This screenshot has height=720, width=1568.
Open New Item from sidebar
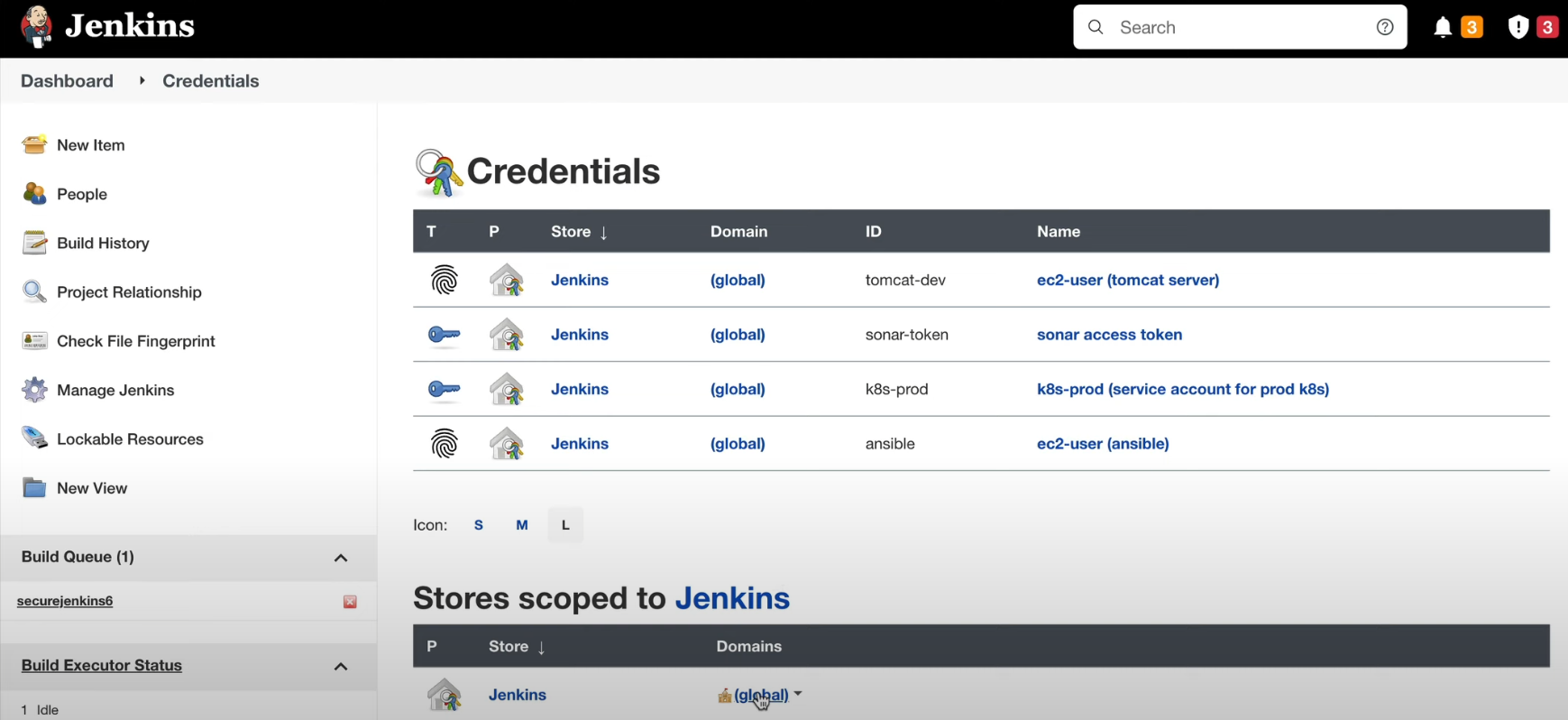(90, 144)
